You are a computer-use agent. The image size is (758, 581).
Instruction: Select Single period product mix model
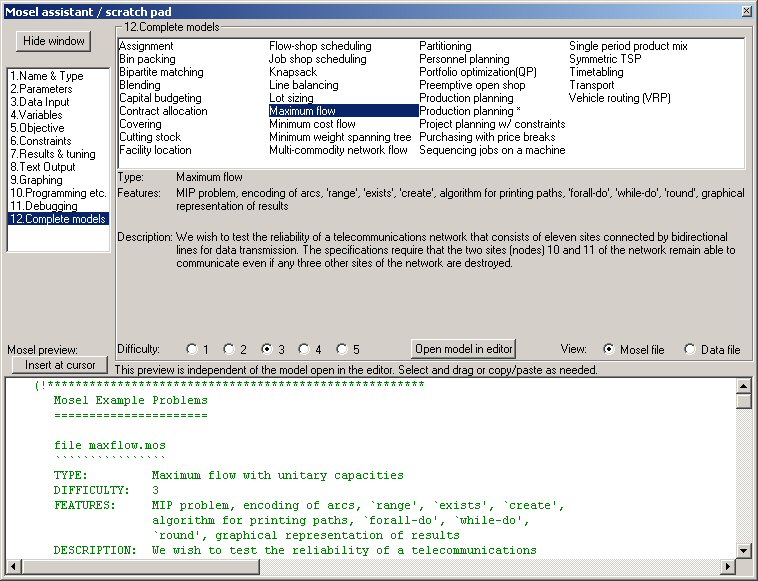[x=628, y=46]
